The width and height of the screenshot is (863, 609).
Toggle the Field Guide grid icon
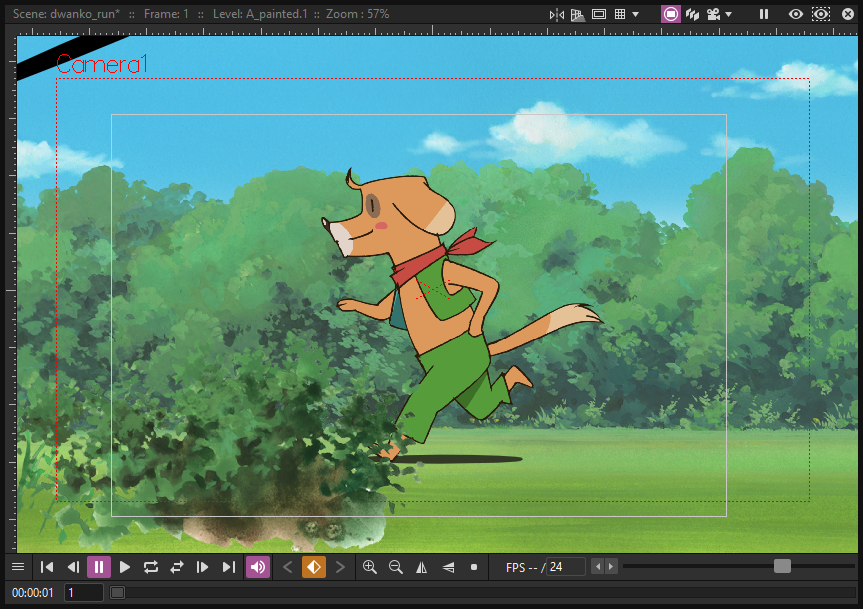(x=620, y=14)
